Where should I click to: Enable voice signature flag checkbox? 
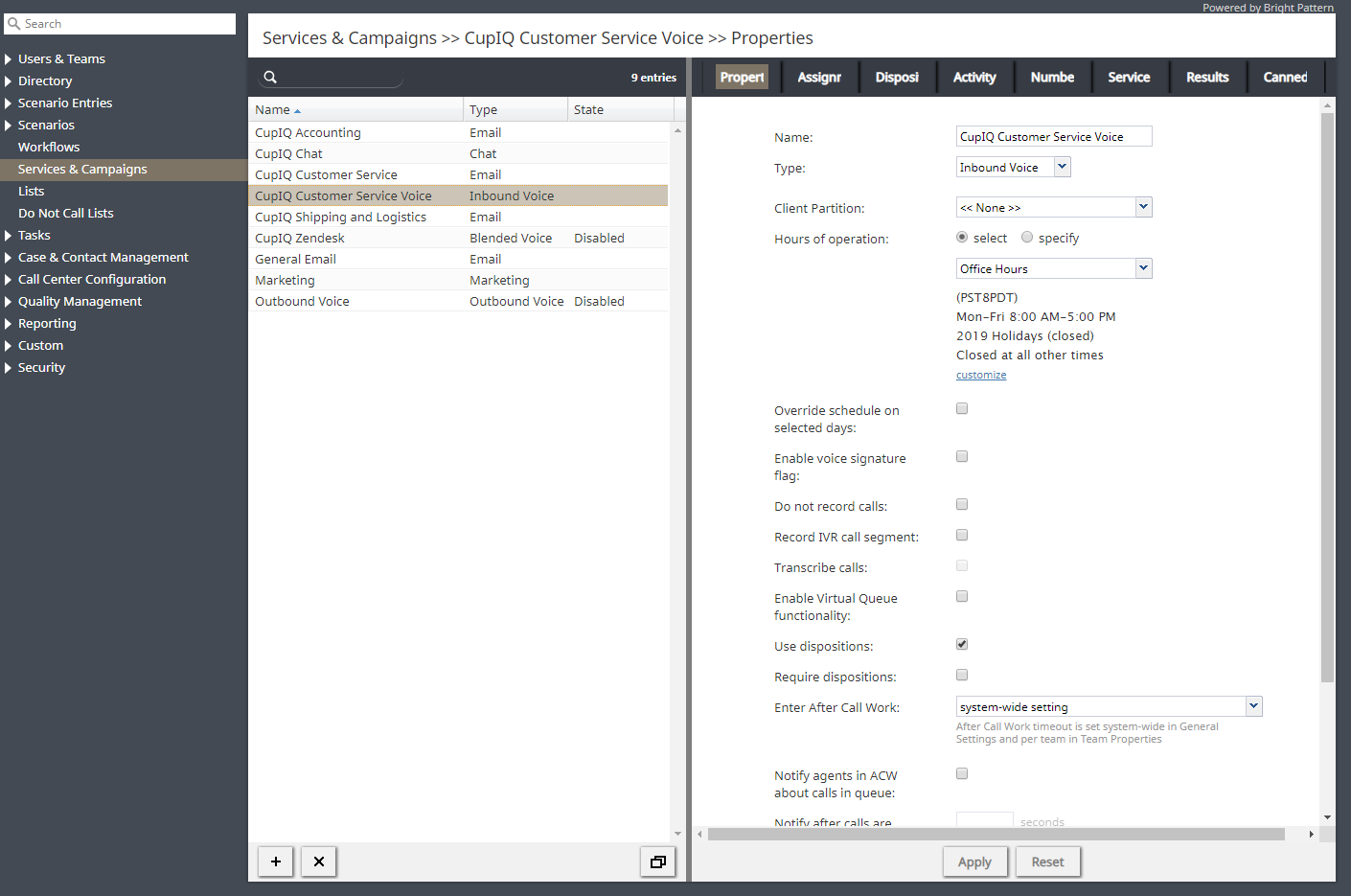[x=962, y=456]
